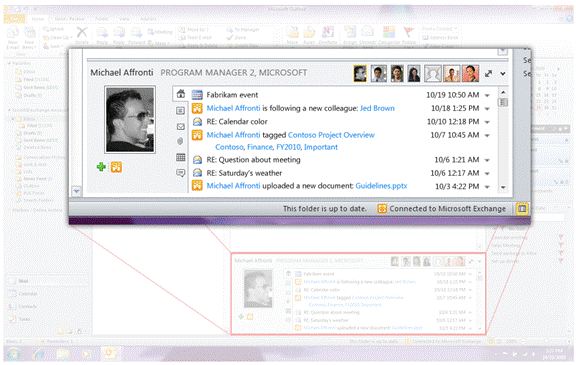Select the contact thumbnail of man in tie
Image resolution: width=576 pixels, height=365 pixels.
[x=379, y=73]
